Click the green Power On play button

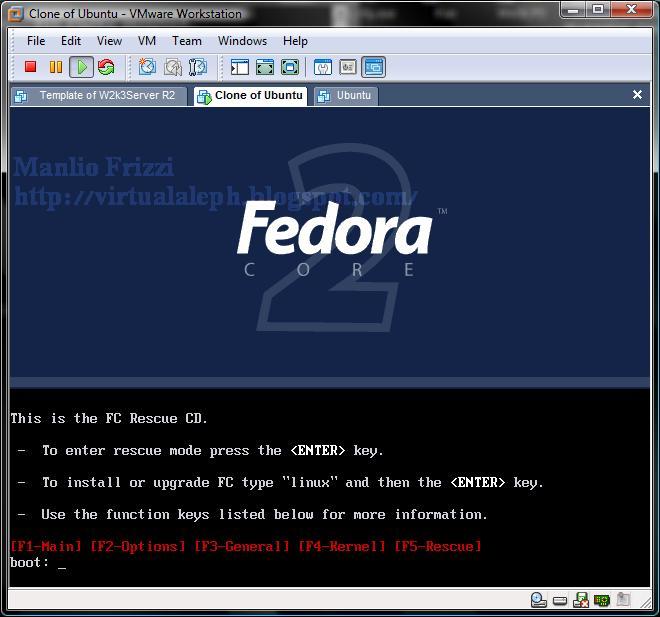pos(81,67)
